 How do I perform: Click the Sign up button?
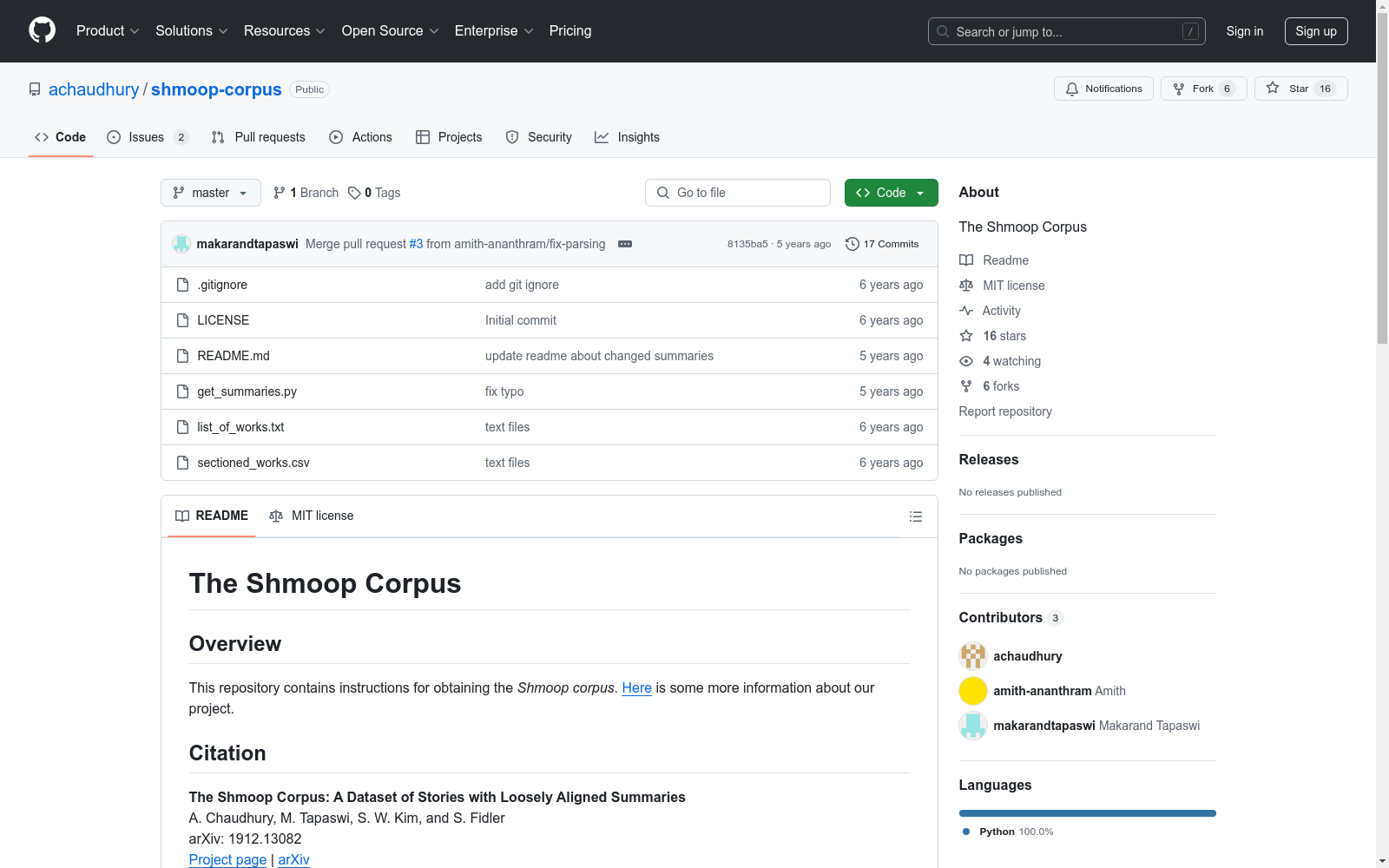click(1316, 31)
